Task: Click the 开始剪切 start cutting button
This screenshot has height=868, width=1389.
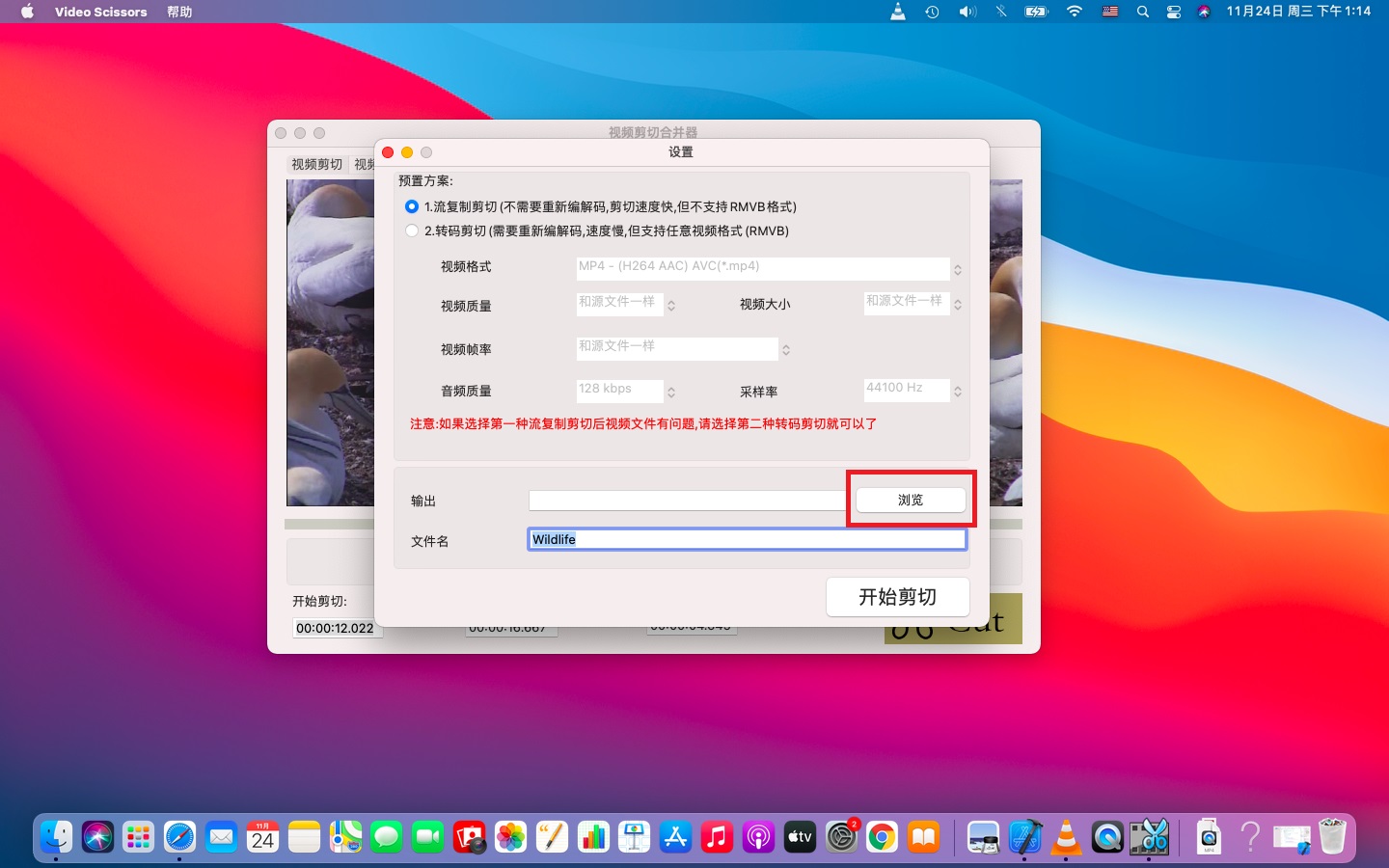Action: [x=898, y=597]
